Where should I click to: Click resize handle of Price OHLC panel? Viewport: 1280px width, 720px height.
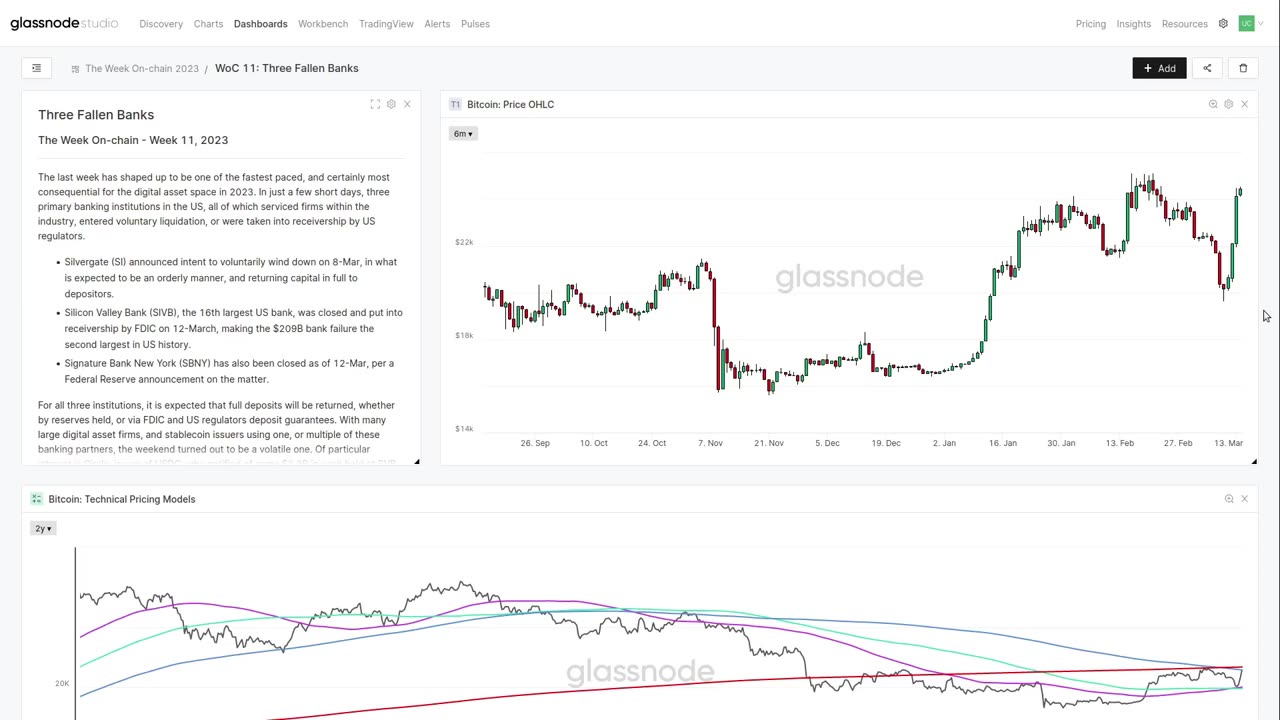(1253, 461)
